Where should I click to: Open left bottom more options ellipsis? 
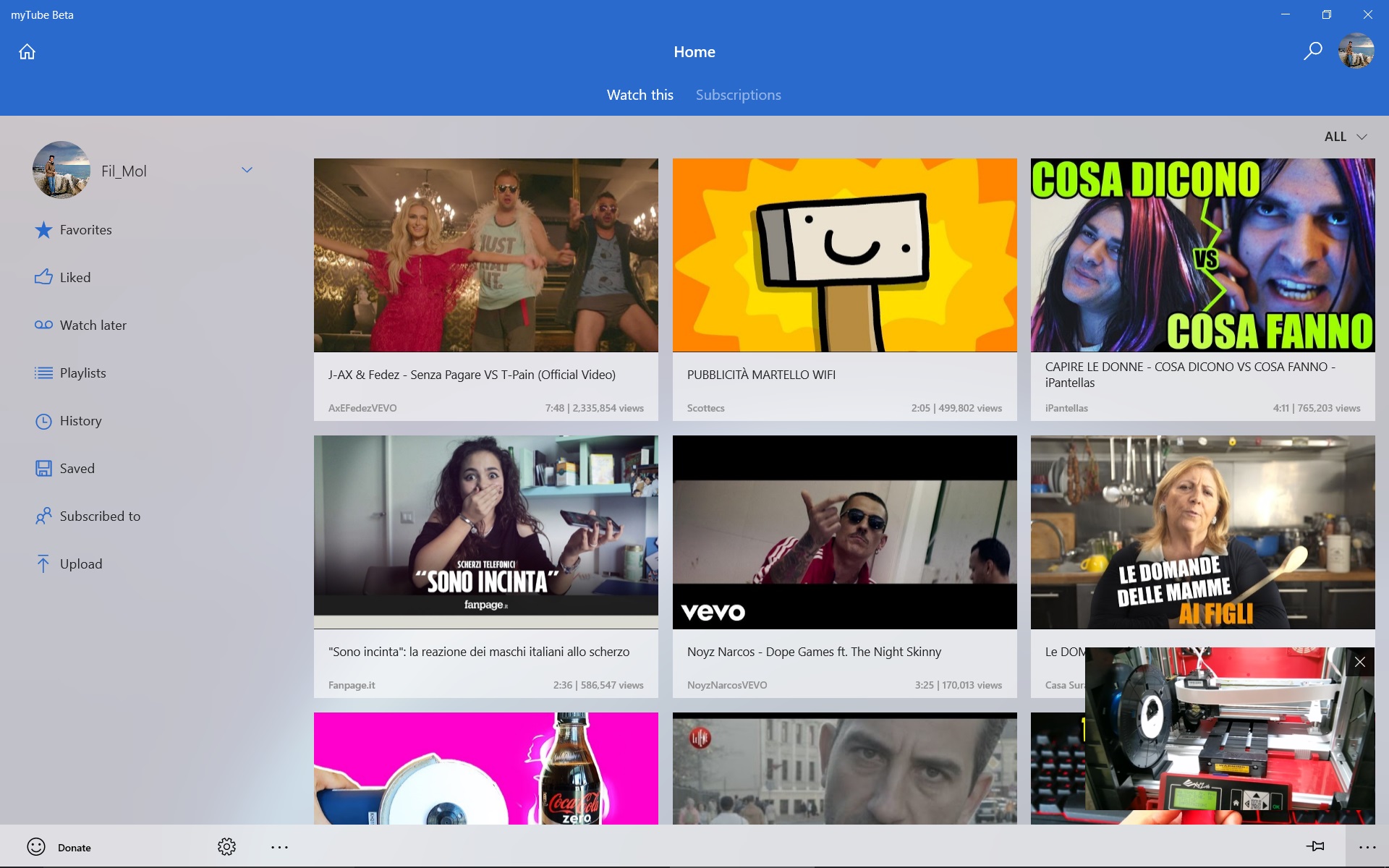(279, 847)
